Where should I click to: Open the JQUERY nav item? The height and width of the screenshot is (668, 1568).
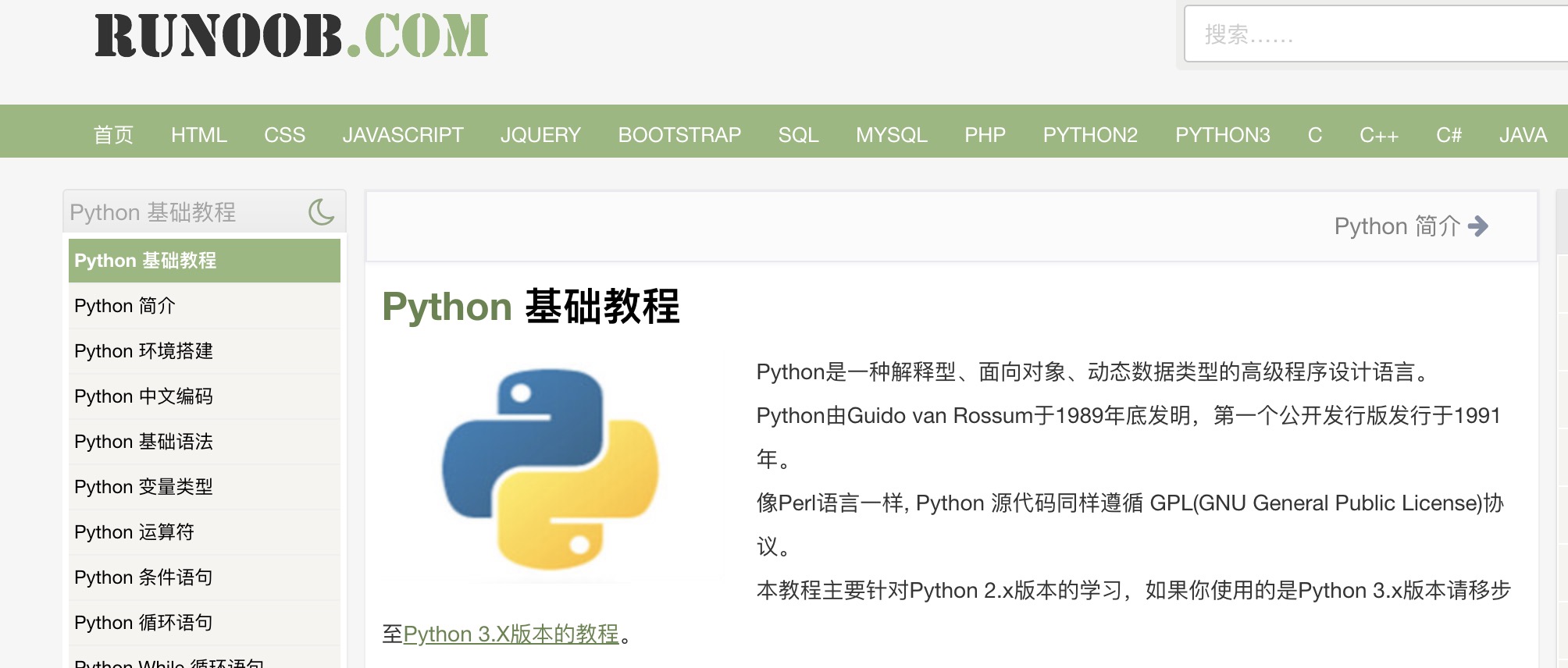click(x=540, y=135)
